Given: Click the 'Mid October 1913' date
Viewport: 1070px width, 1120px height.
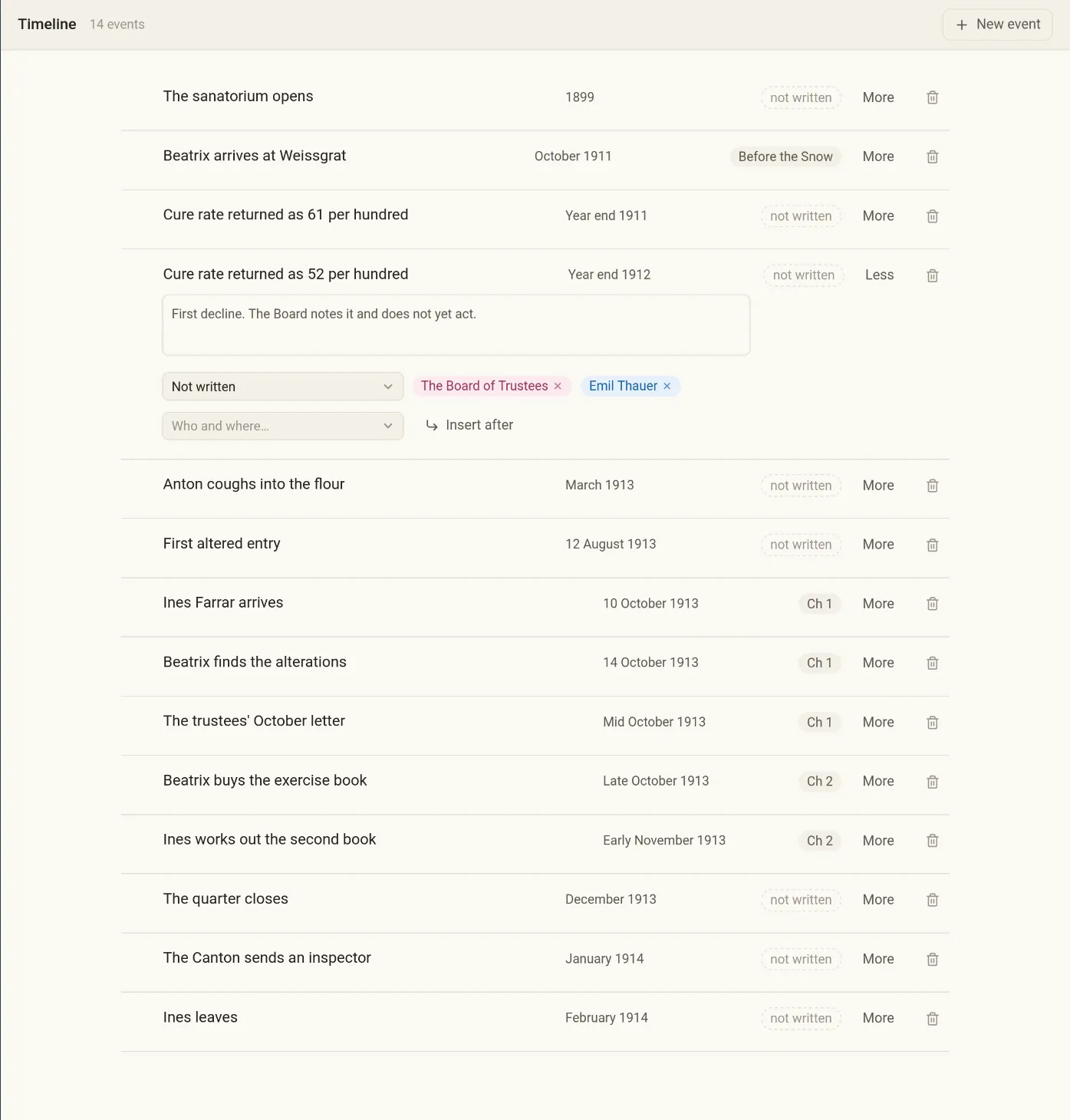Looking at the screenshot, I should (x=654, y=722).
